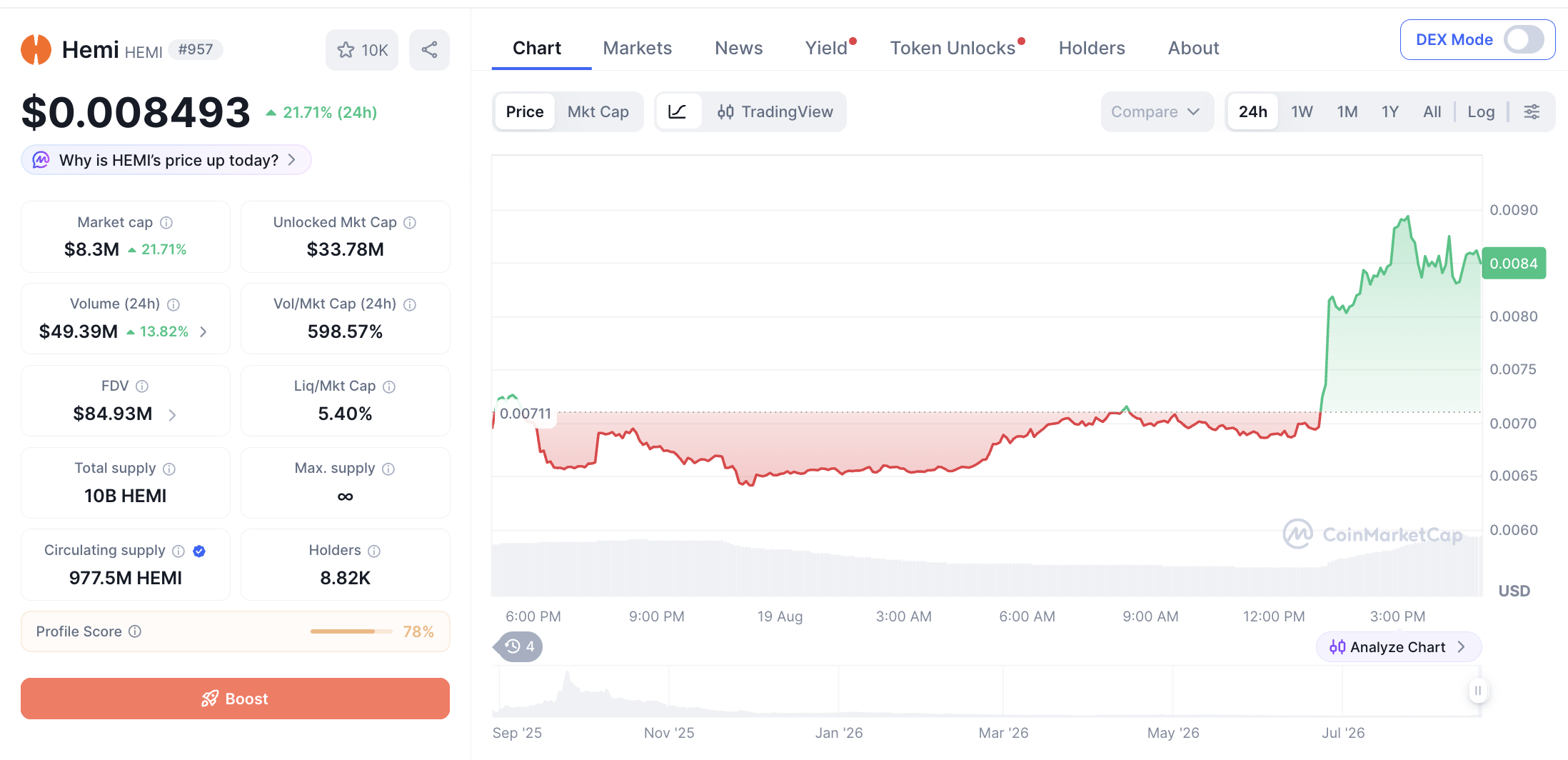
Task: Click Profile Score info icon
Action: pos(135,631)
